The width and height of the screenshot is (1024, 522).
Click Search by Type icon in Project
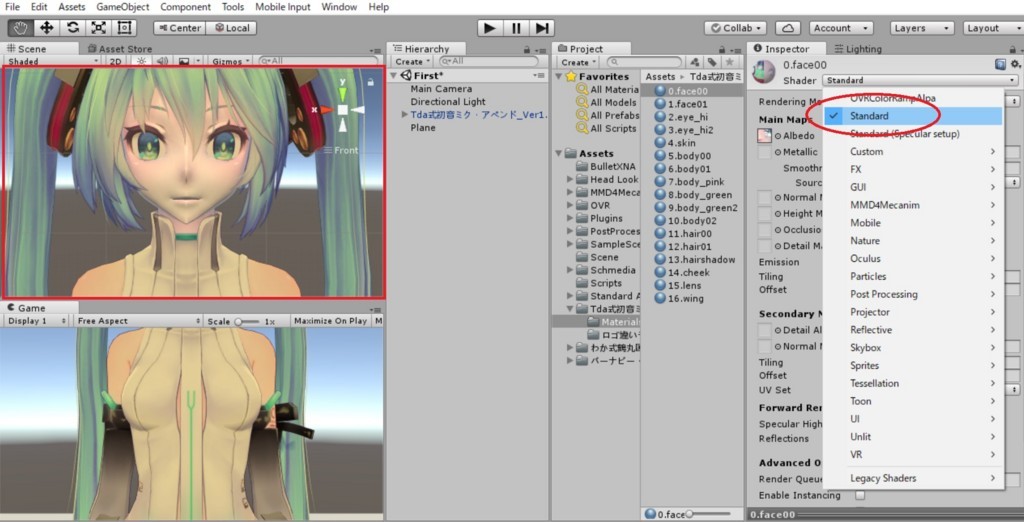(697, 62)
